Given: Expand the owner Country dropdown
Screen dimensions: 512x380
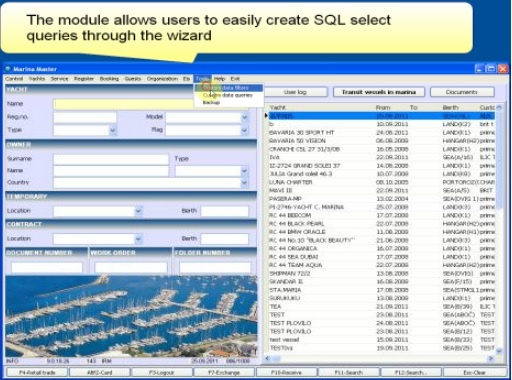Looking at the screenshot, I should [245, 183].
